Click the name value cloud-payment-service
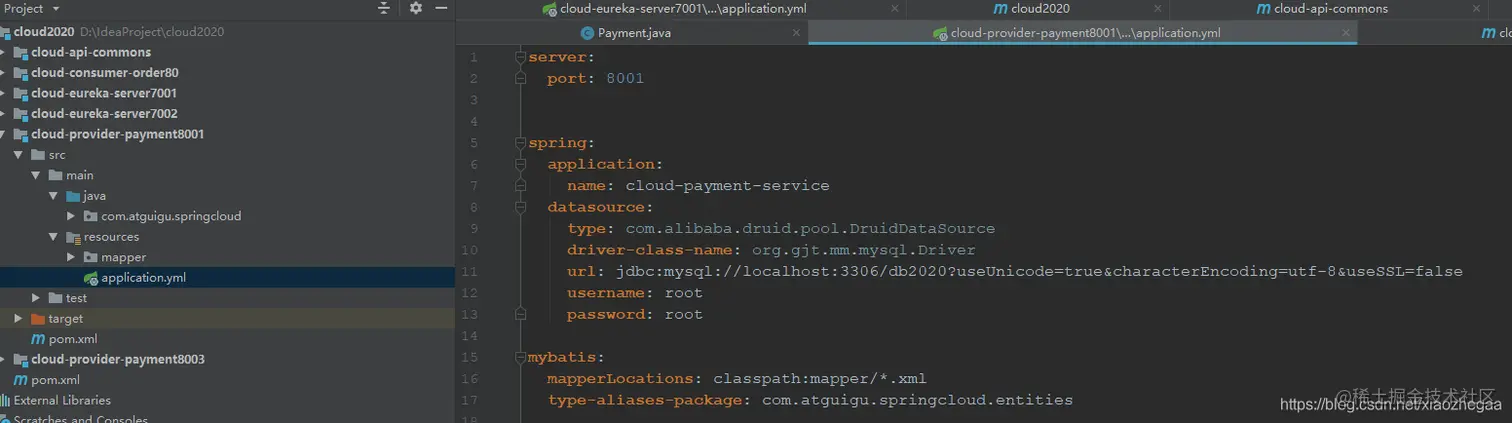Image resolution: width=1512 pixels, height=423 pixels. (727, 186)
